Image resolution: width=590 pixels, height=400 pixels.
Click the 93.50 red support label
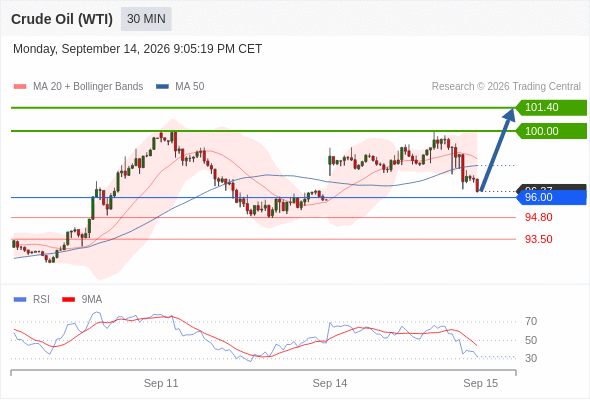pos(538,239)
